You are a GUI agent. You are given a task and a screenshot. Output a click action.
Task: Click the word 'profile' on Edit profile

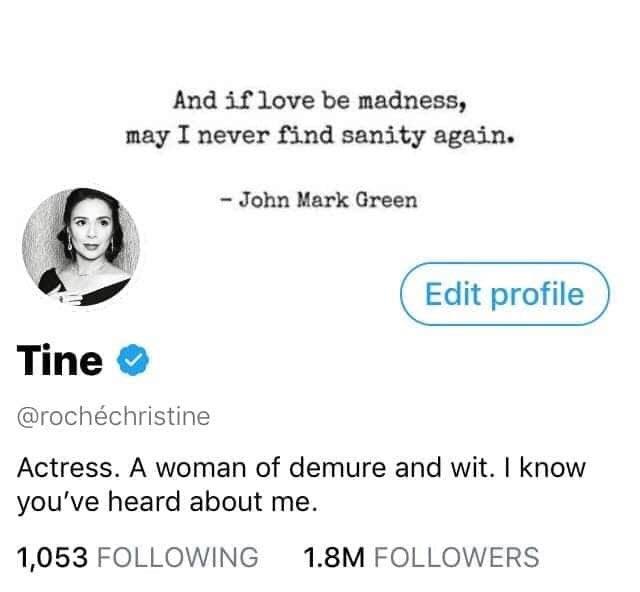[538, 295]
